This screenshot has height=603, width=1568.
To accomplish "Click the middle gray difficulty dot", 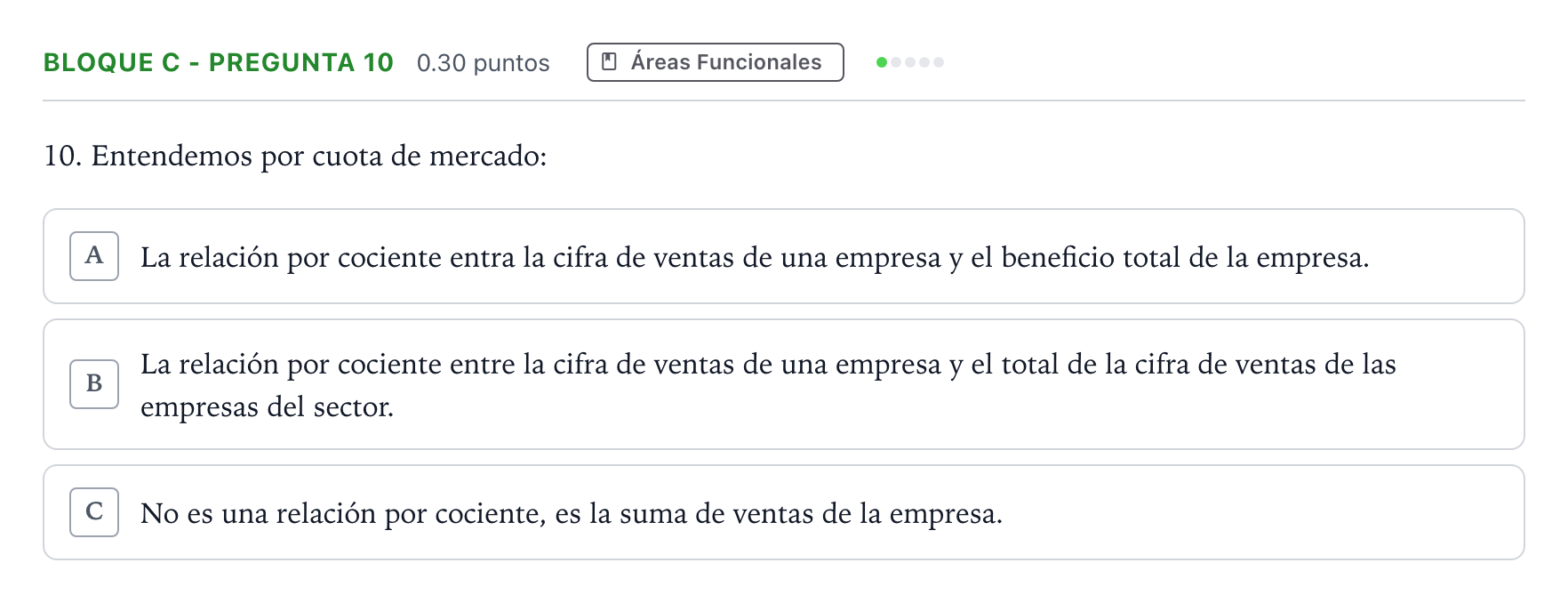I will (910, 62).
